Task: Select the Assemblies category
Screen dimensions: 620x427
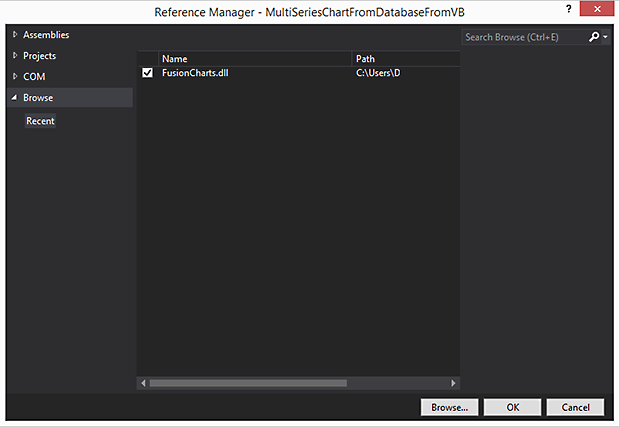Action: 46,35
